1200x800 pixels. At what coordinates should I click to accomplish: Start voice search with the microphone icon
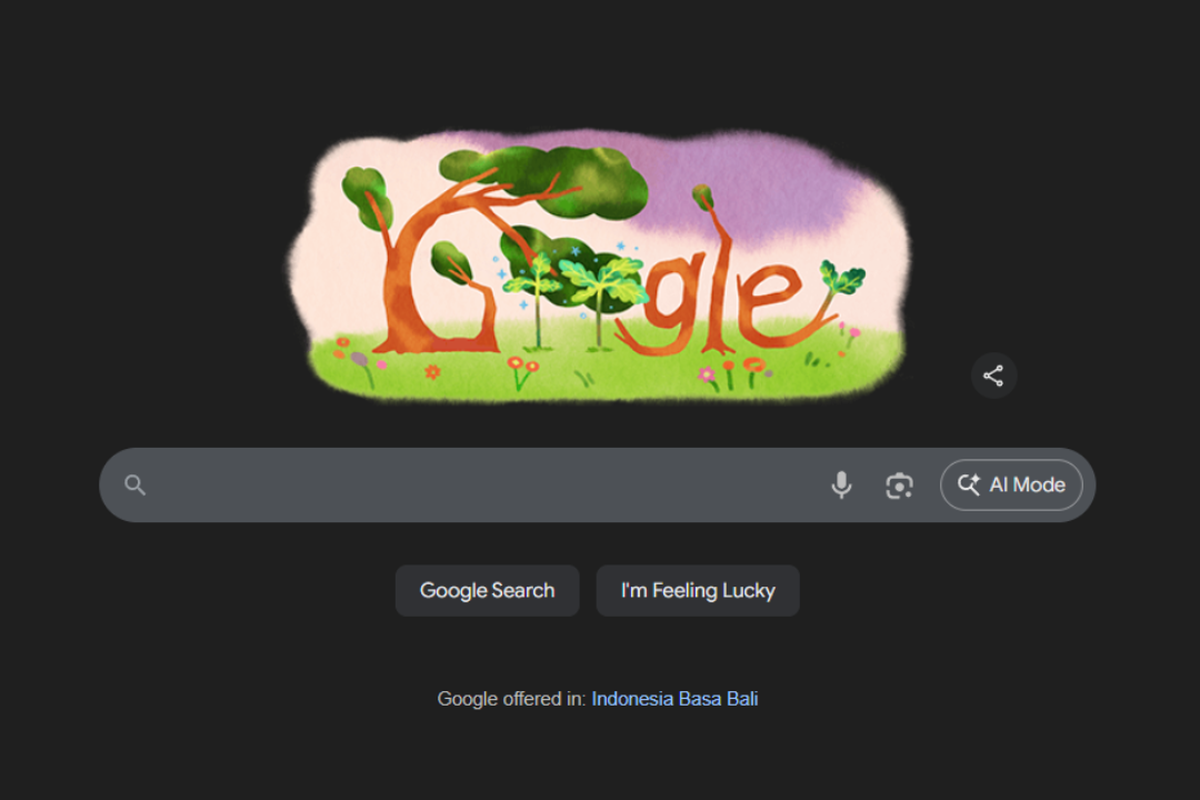pos(842,485)
